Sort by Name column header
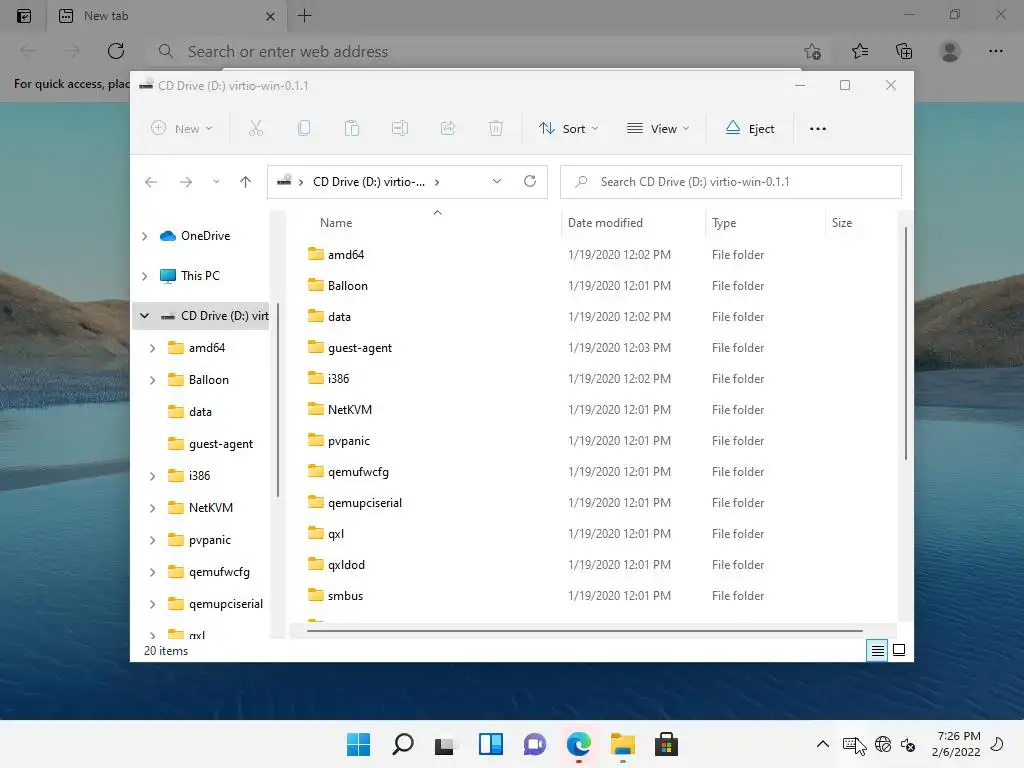Image resolution: width=1024 pixels, height=768 pixels. point(336,223)
